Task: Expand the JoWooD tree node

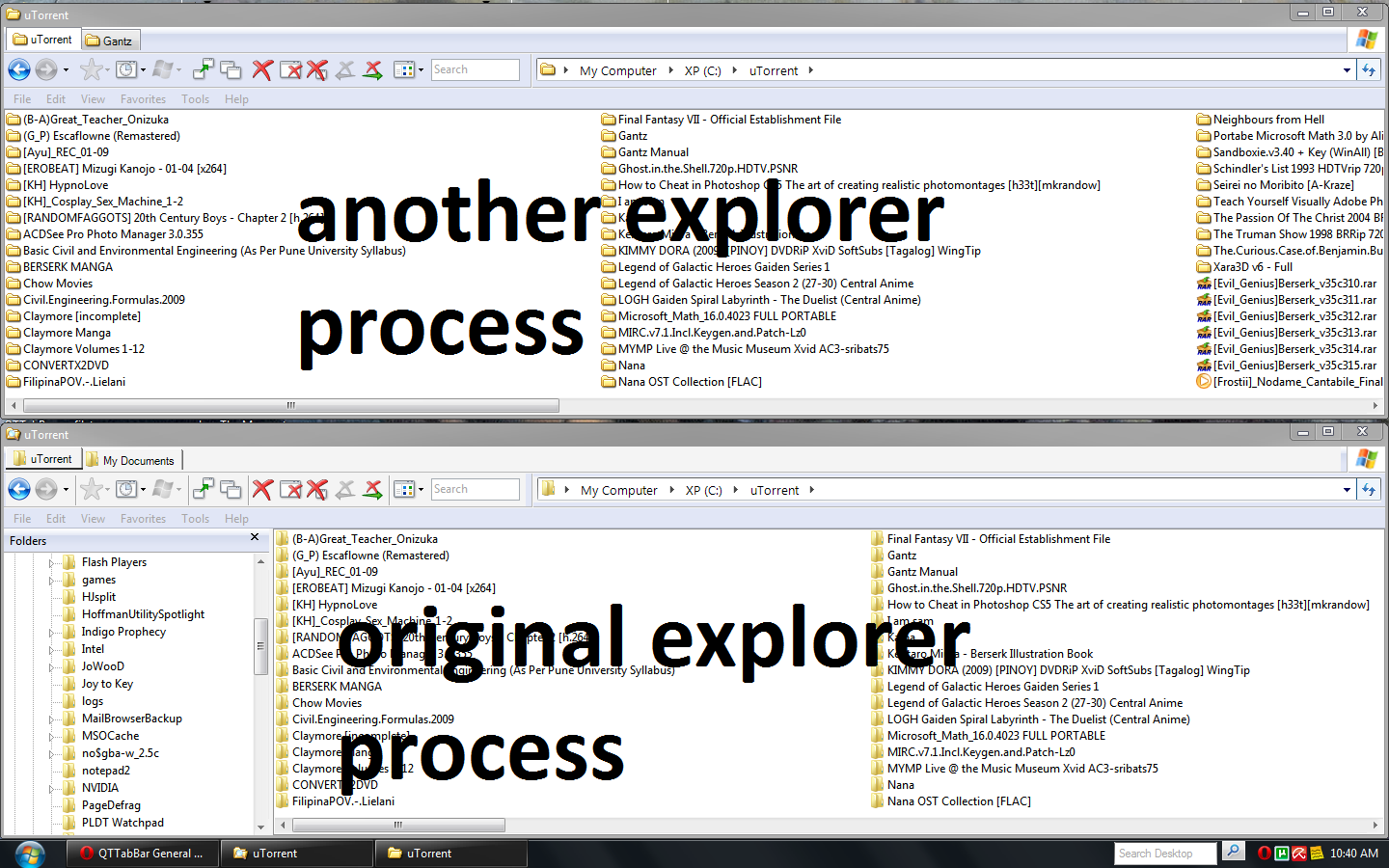Action: click(x=52, y=666)
